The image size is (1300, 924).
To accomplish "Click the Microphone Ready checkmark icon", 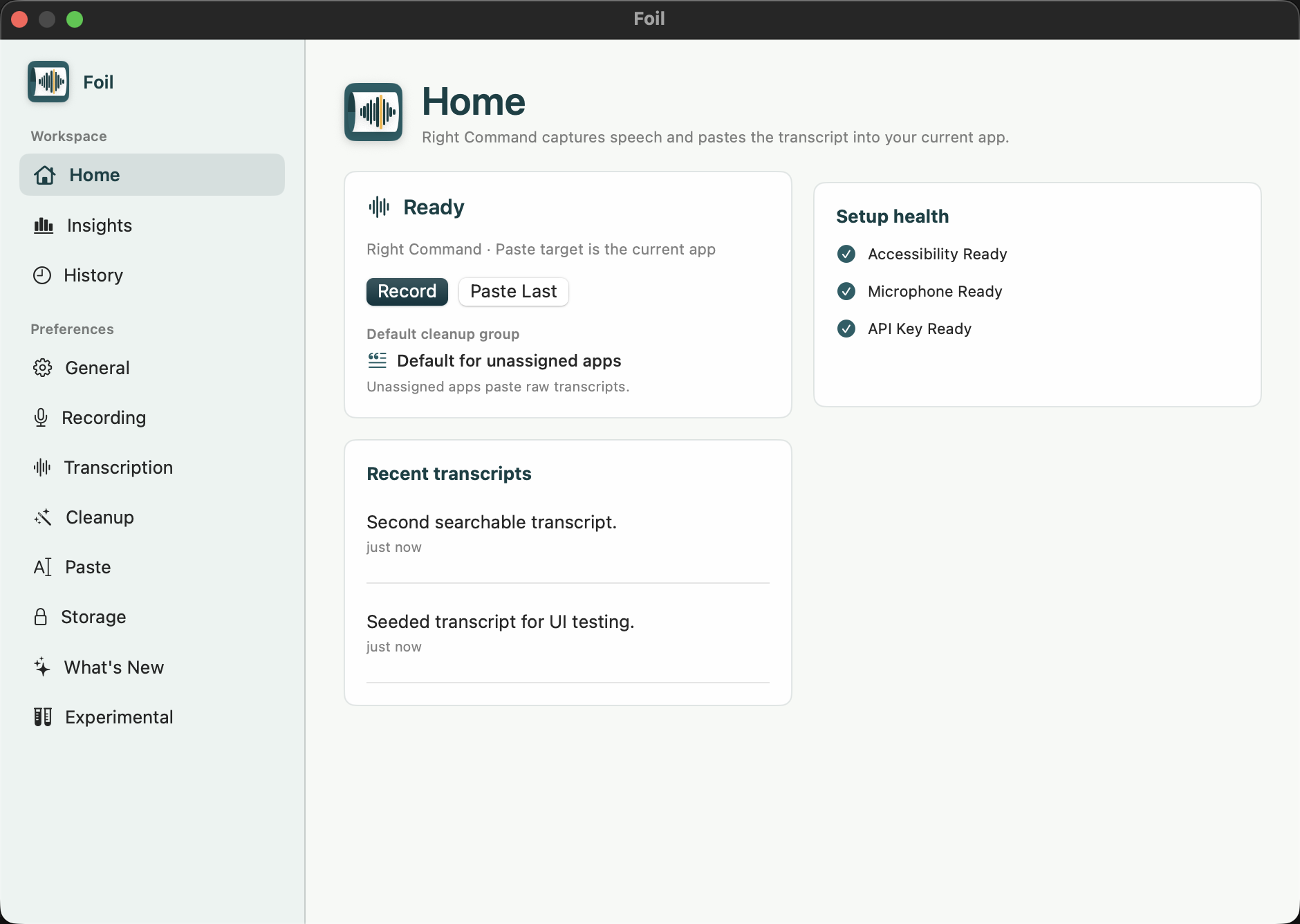I will pyautogui.click(x=846, y=291).
